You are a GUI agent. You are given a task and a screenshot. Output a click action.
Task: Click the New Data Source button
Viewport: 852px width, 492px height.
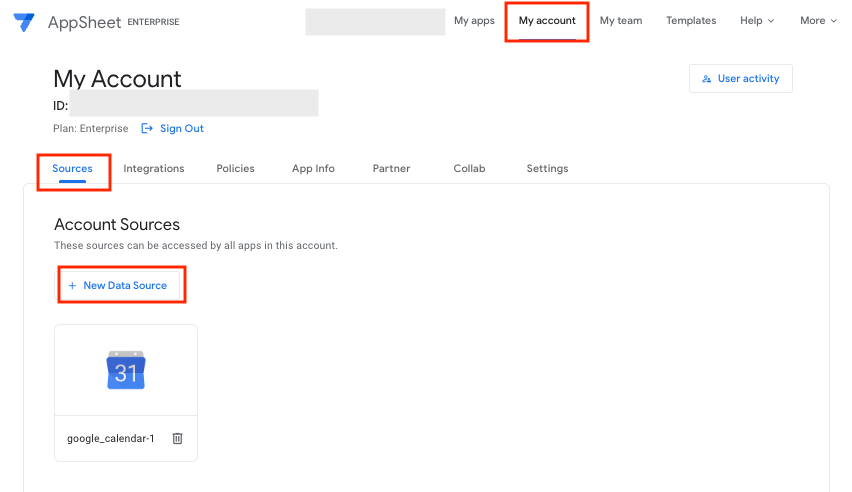[119, 285]
